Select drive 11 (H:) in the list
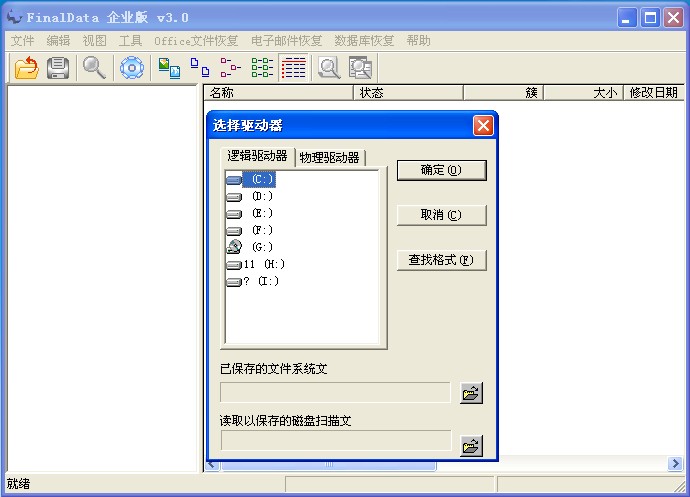 (255, 264)
